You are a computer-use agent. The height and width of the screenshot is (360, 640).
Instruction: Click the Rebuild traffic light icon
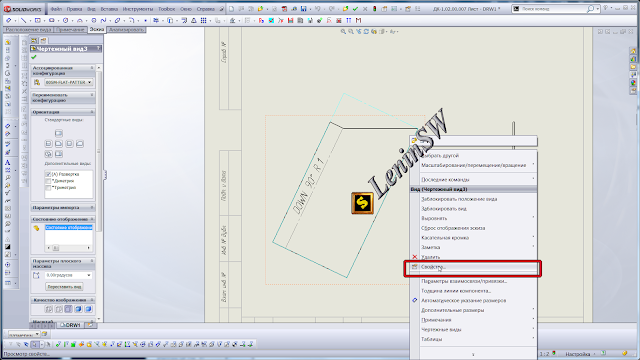375,9
